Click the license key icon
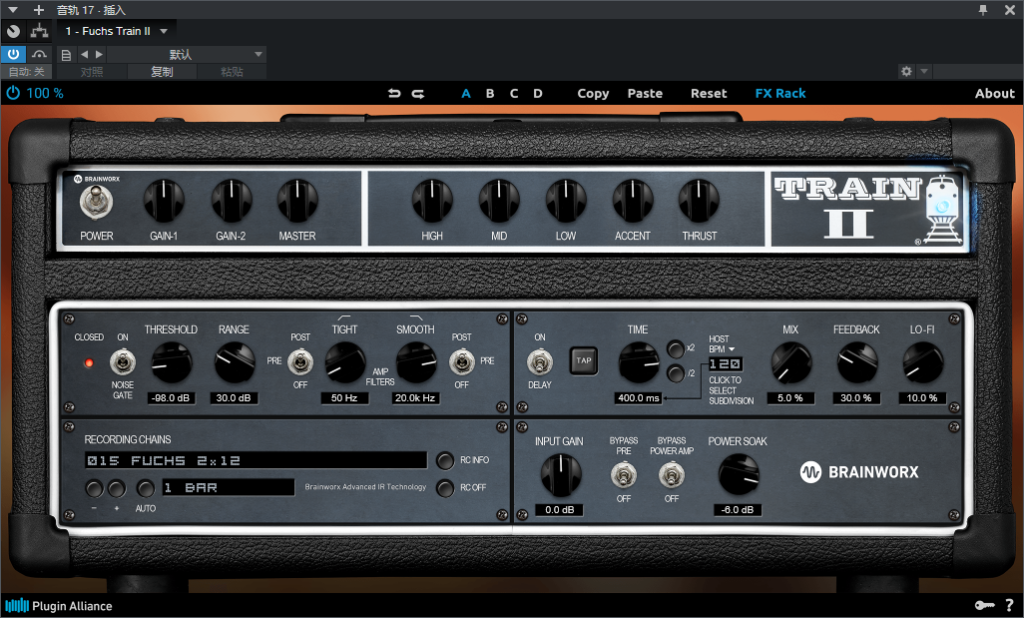The width and height of the screenshot is (1024, 618). 985,606
